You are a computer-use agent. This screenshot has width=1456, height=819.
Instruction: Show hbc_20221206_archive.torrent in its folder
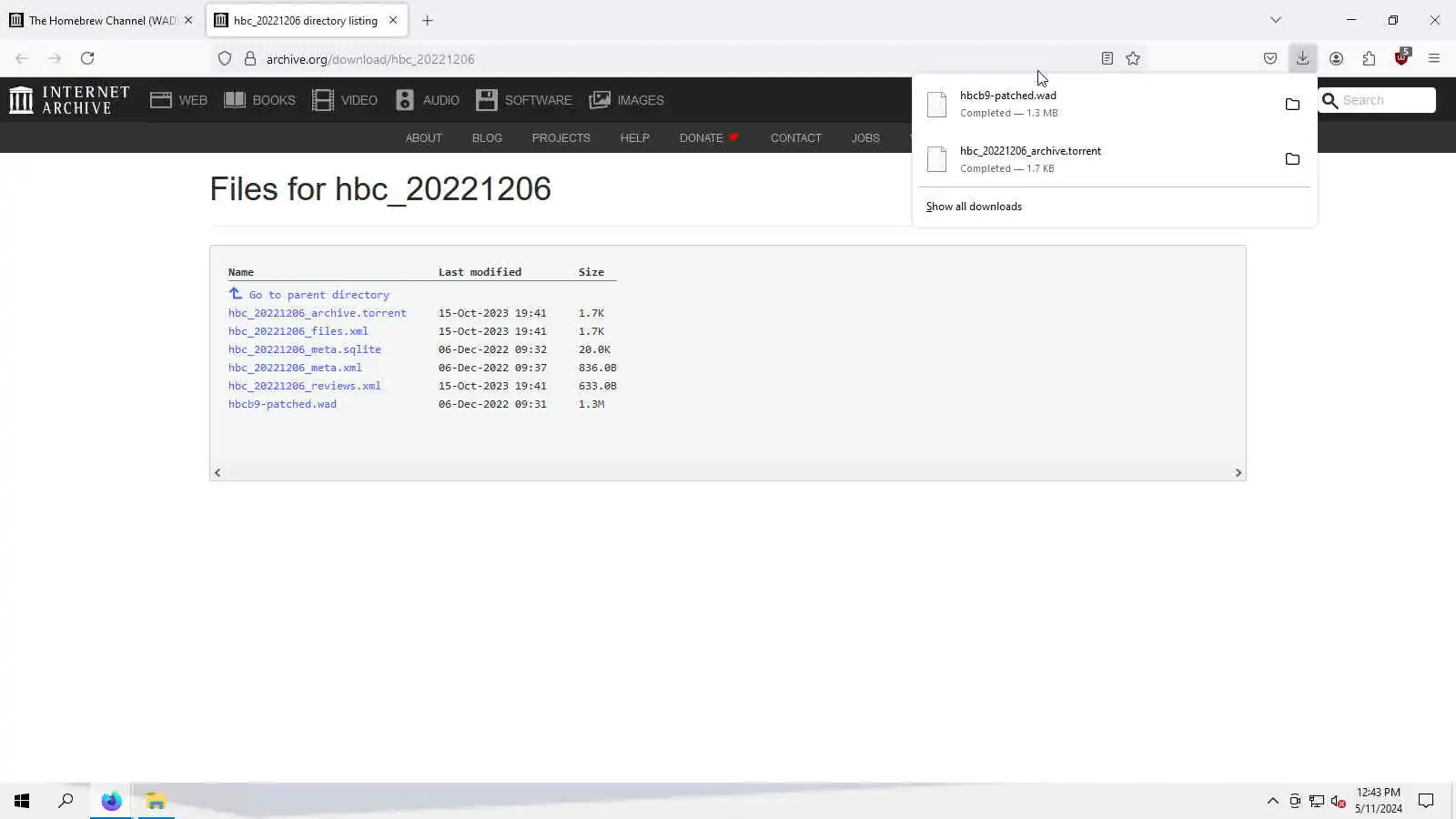pos(1292,159)
